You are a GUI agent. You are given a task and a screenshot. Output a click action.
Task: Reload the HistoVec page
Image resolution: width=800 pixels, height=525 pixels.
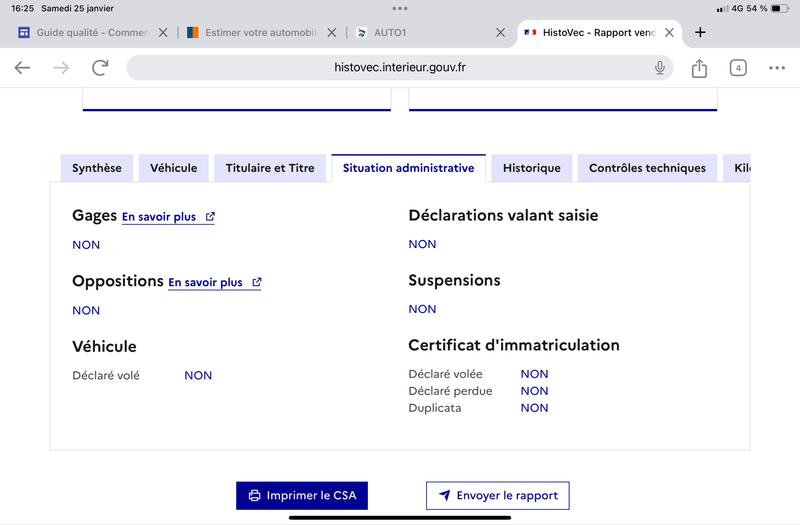click(100, 67)
